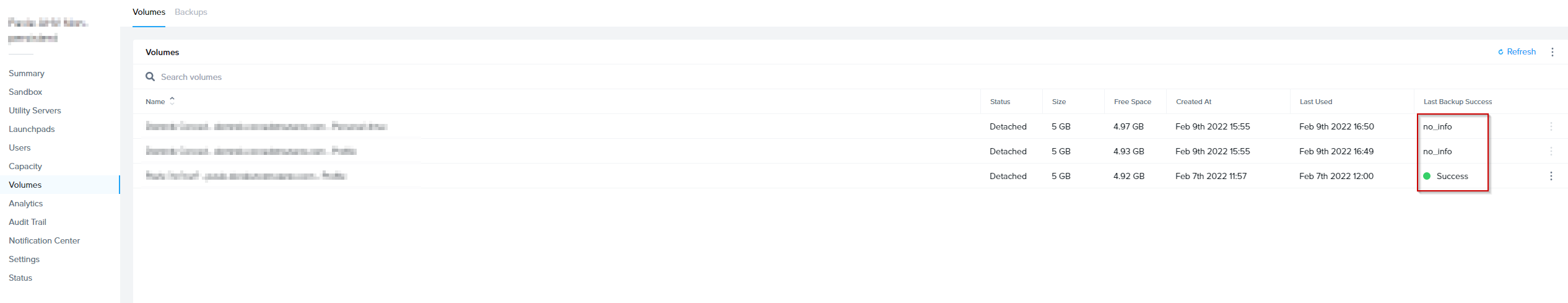This screenshot has height=303, width=1568.
Task: Go to Utility Servers page
Action: 35,110
